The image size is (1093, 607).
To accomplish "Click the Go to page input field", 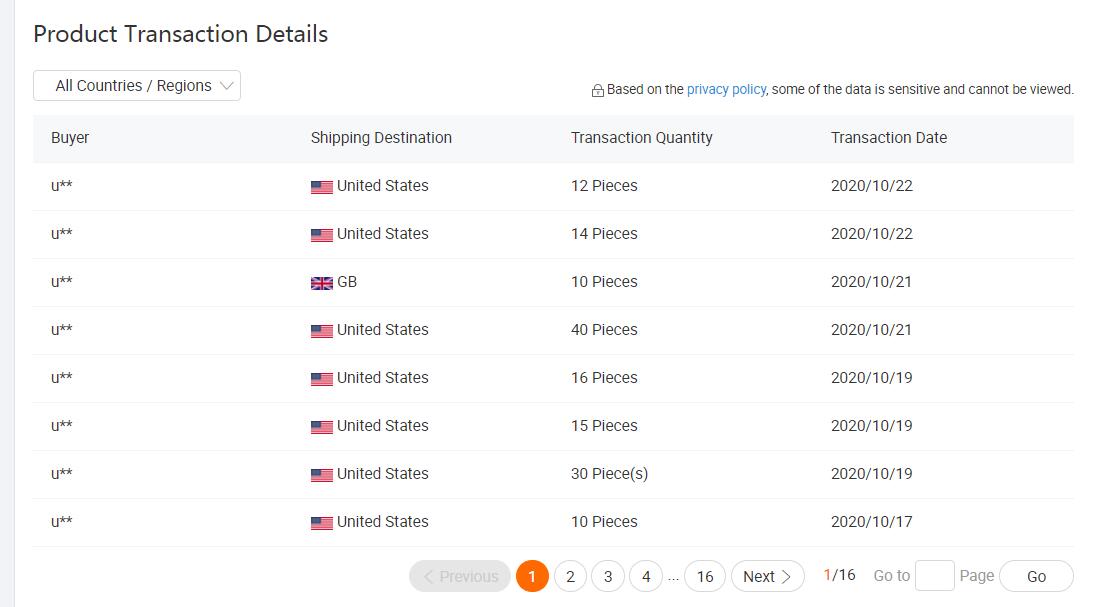I will [x=934, y=576].
